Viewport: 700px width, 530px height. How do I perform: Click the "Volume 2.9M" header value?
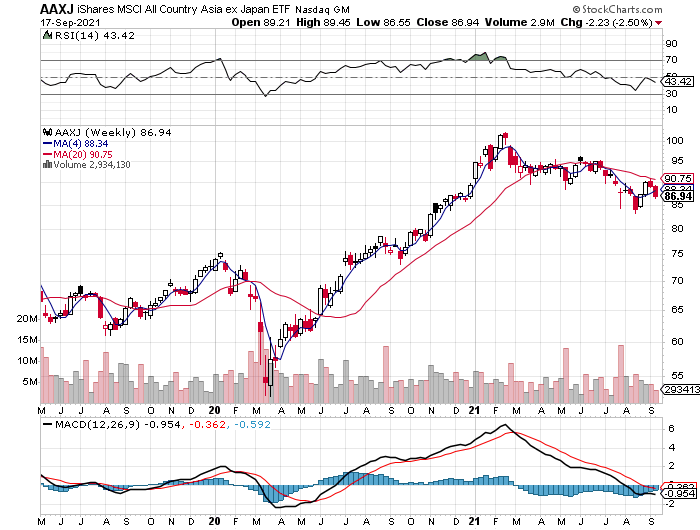point(520,22)
